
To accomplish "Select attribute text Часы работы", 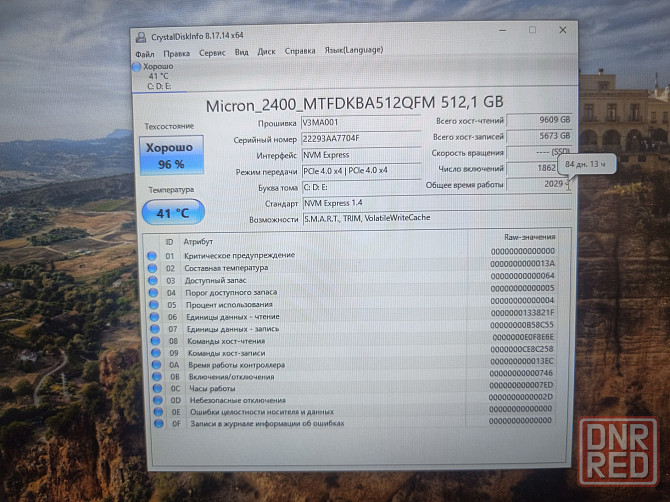I will (x=212, y=388).
